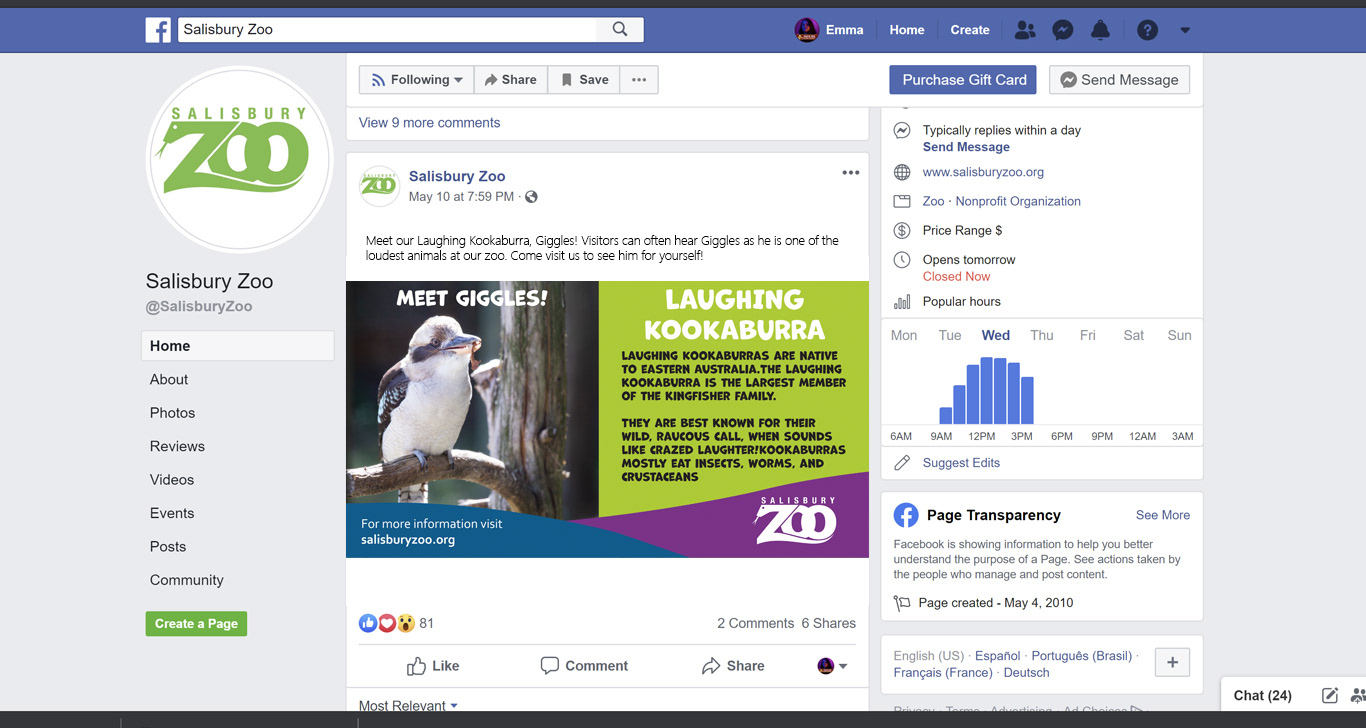Share the kookaburra post
Screen dimensions: 1366x728
point(733,666)
